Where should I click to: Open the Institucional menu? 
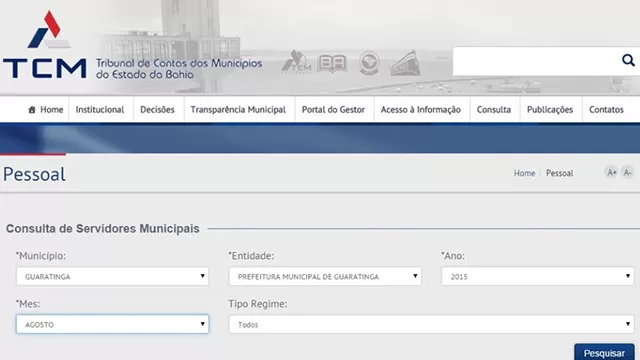click(x=100, y=109)
